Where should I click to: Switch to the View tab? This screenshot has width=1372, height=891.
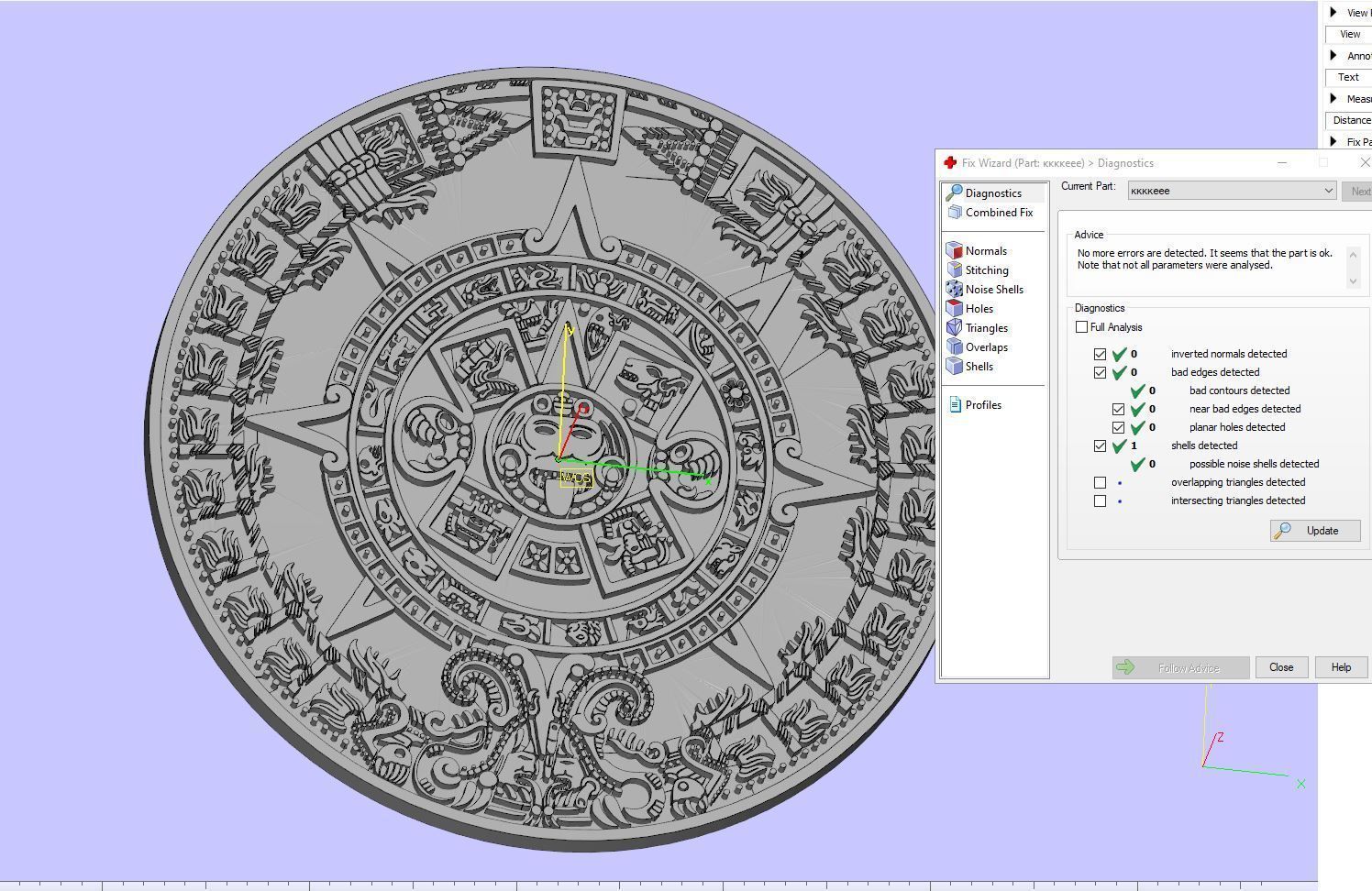(x=1349, y=34)
